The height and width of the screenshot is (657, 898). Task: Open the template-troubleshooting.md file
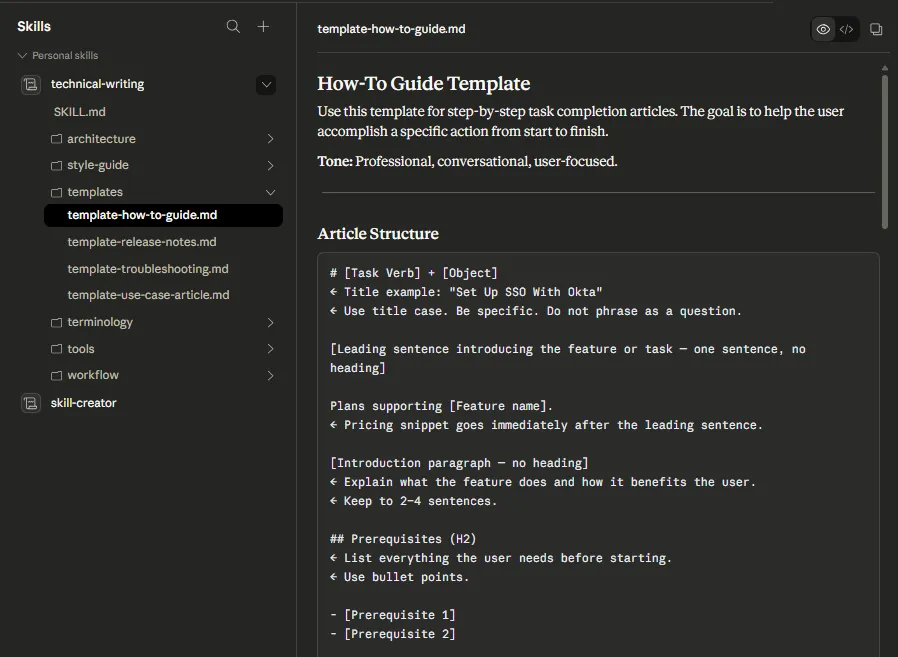(x=147, y=268)
